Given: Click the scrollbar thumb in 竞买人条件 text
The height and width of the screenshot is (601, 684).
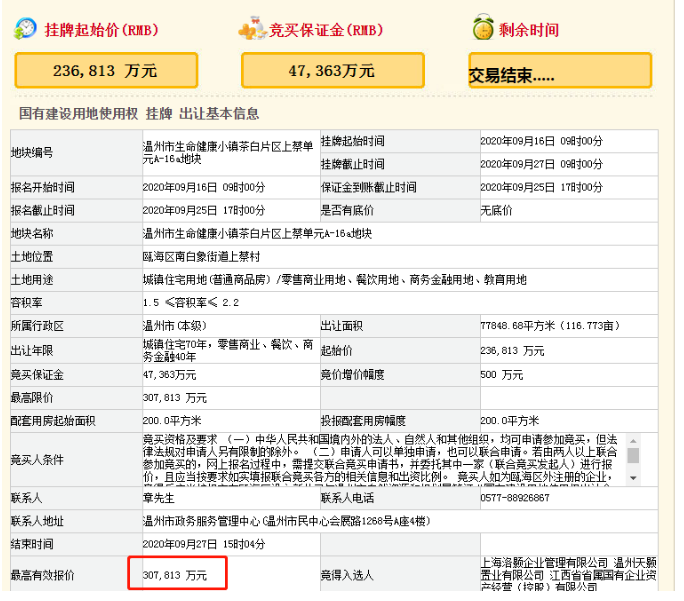Looking at the screenshot, I should click(633, 455).
